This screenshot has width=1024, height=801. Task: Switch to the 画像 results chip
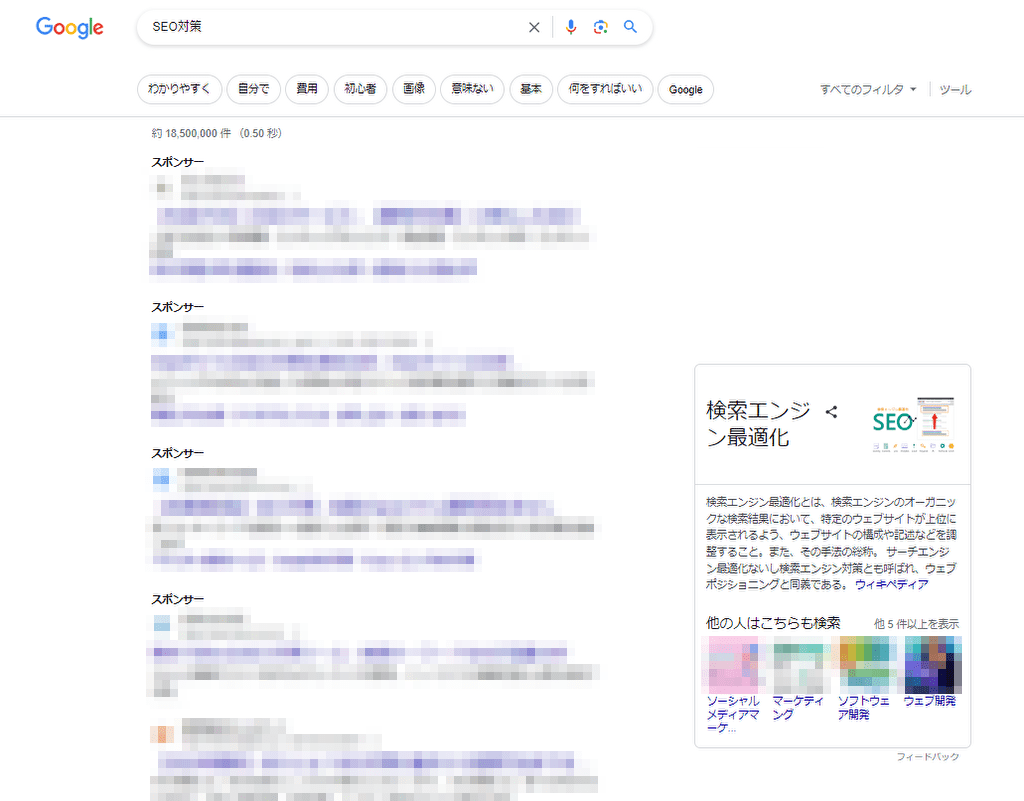[x=414, y=90]
